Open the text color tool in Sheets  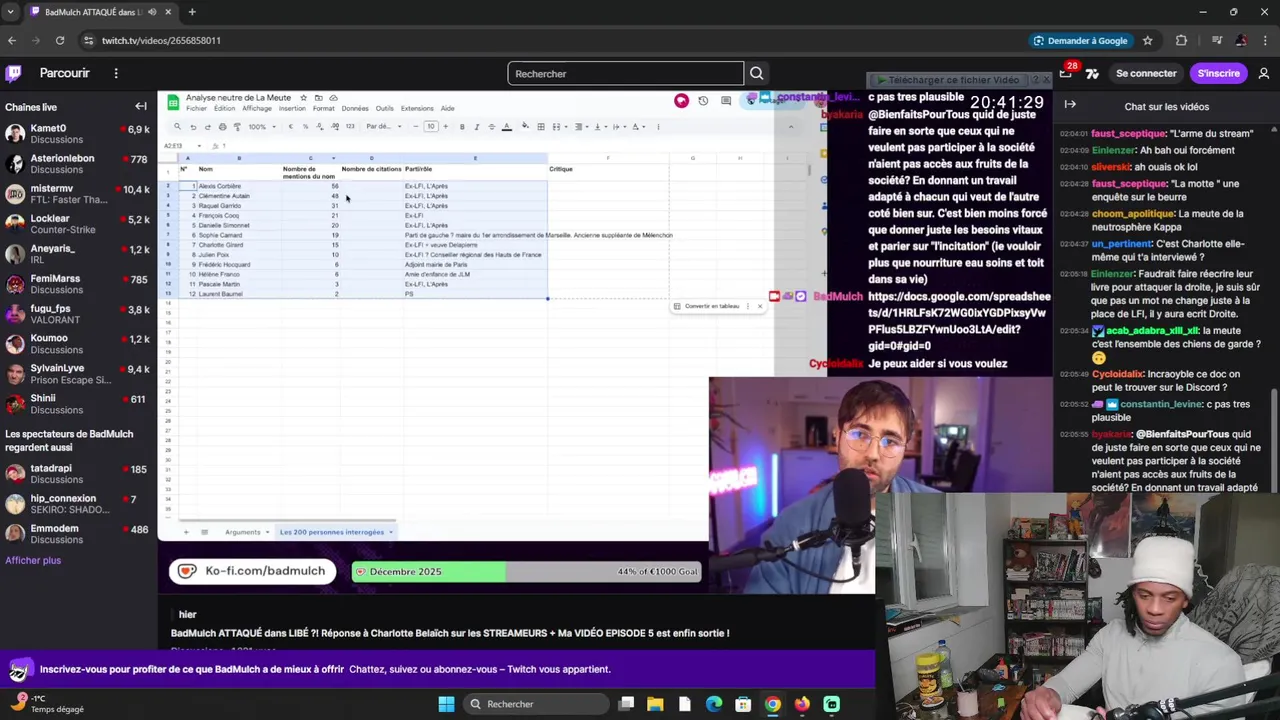point(507,127)
